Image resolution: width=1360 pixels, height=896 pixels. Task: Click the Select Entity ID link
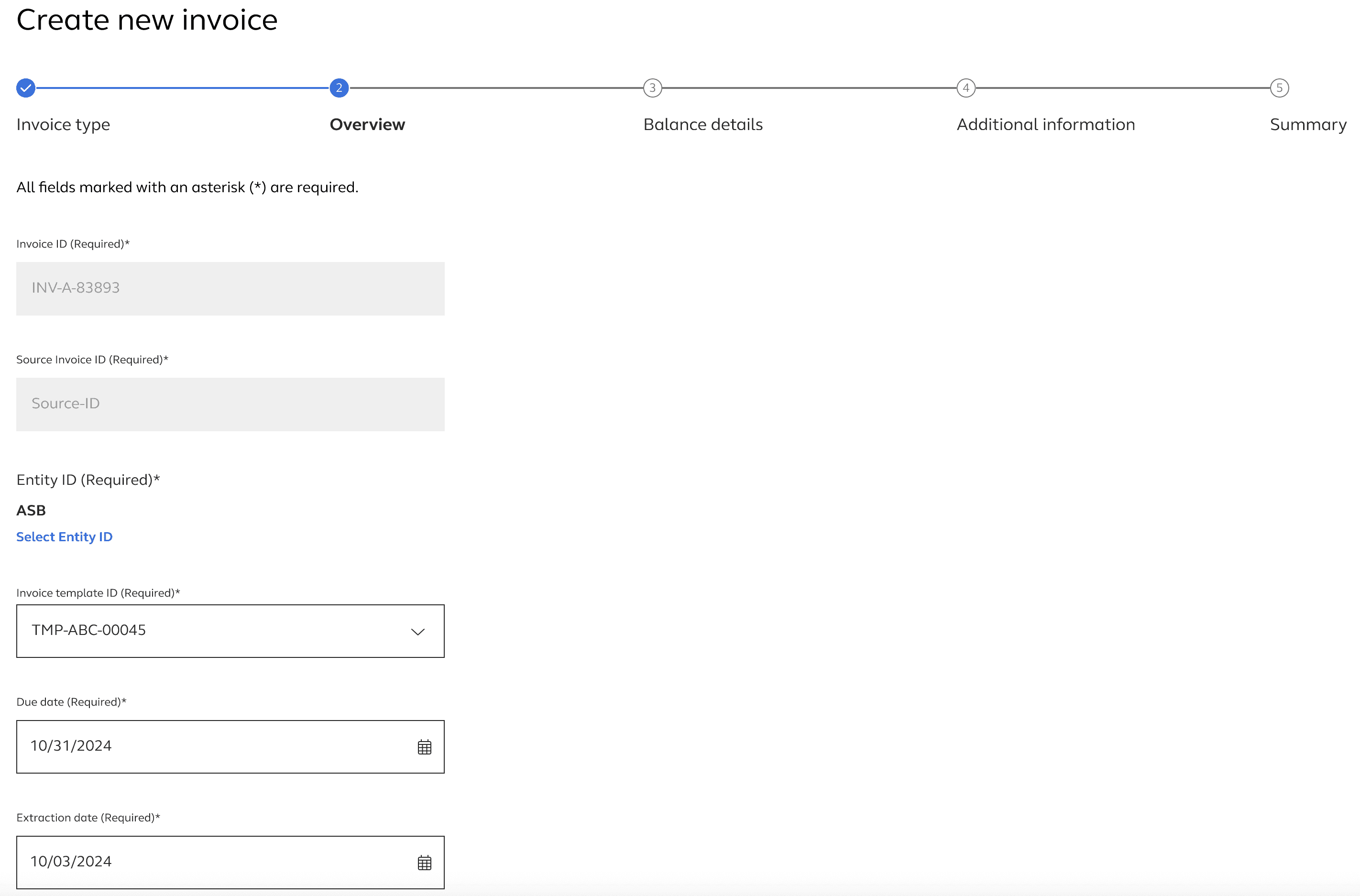pyautogui.click(x=64, y=536)
